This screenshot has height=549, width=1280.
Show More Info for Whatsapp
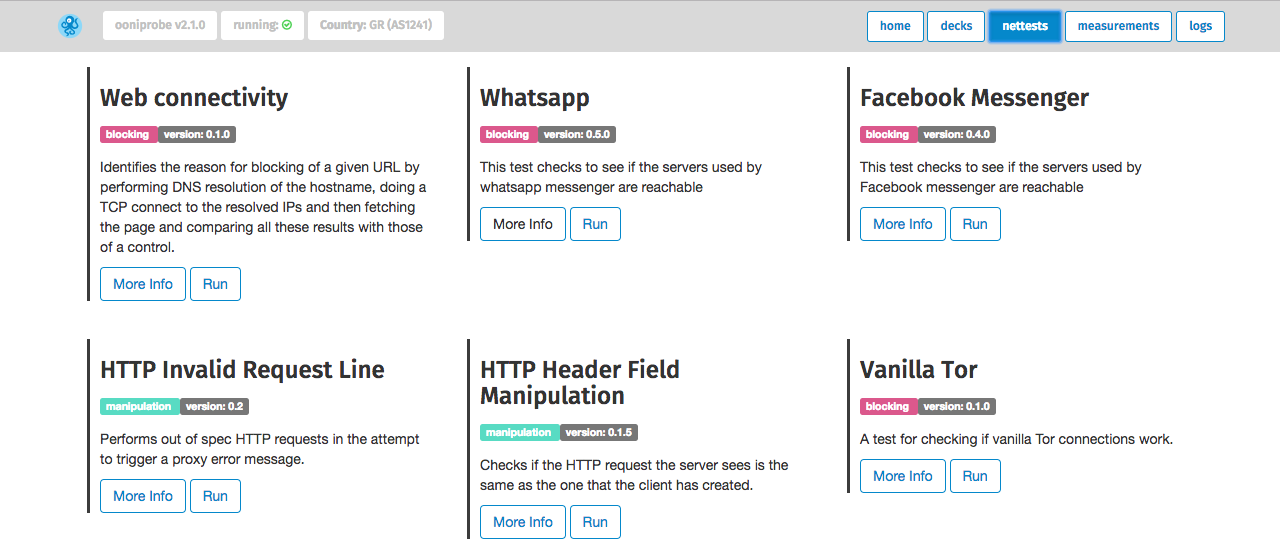523,224
